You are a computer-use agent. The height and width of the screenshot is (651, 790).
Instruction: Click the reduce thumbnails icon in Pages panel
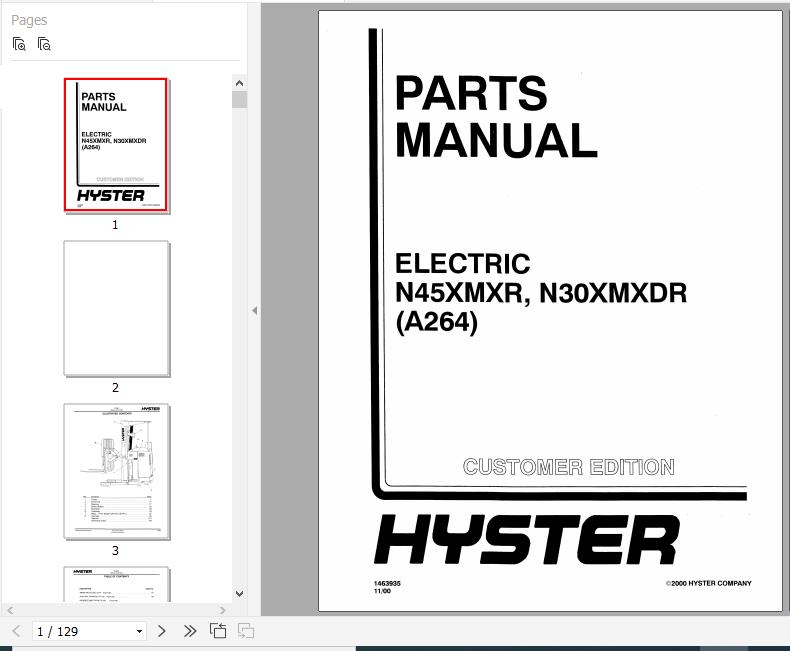44,44
